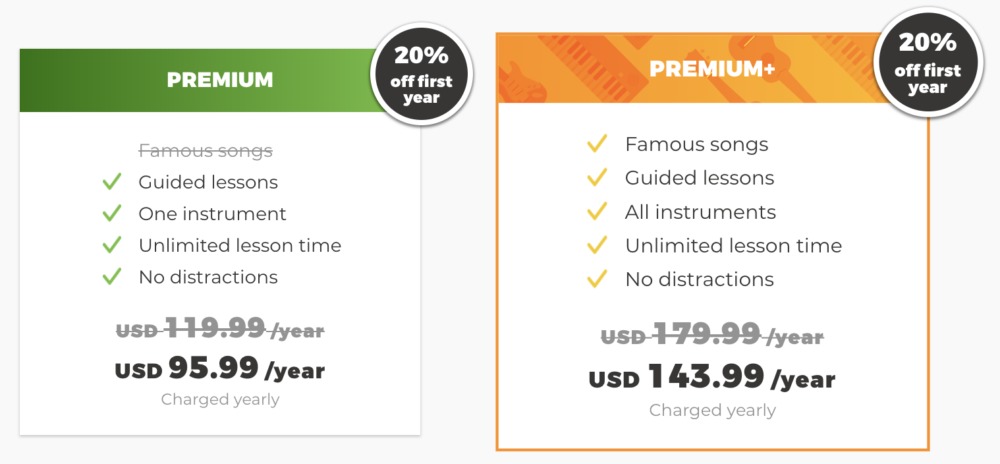
Task: Click the struck-through USD 179.99 price
Action: (x=712, y=334)
